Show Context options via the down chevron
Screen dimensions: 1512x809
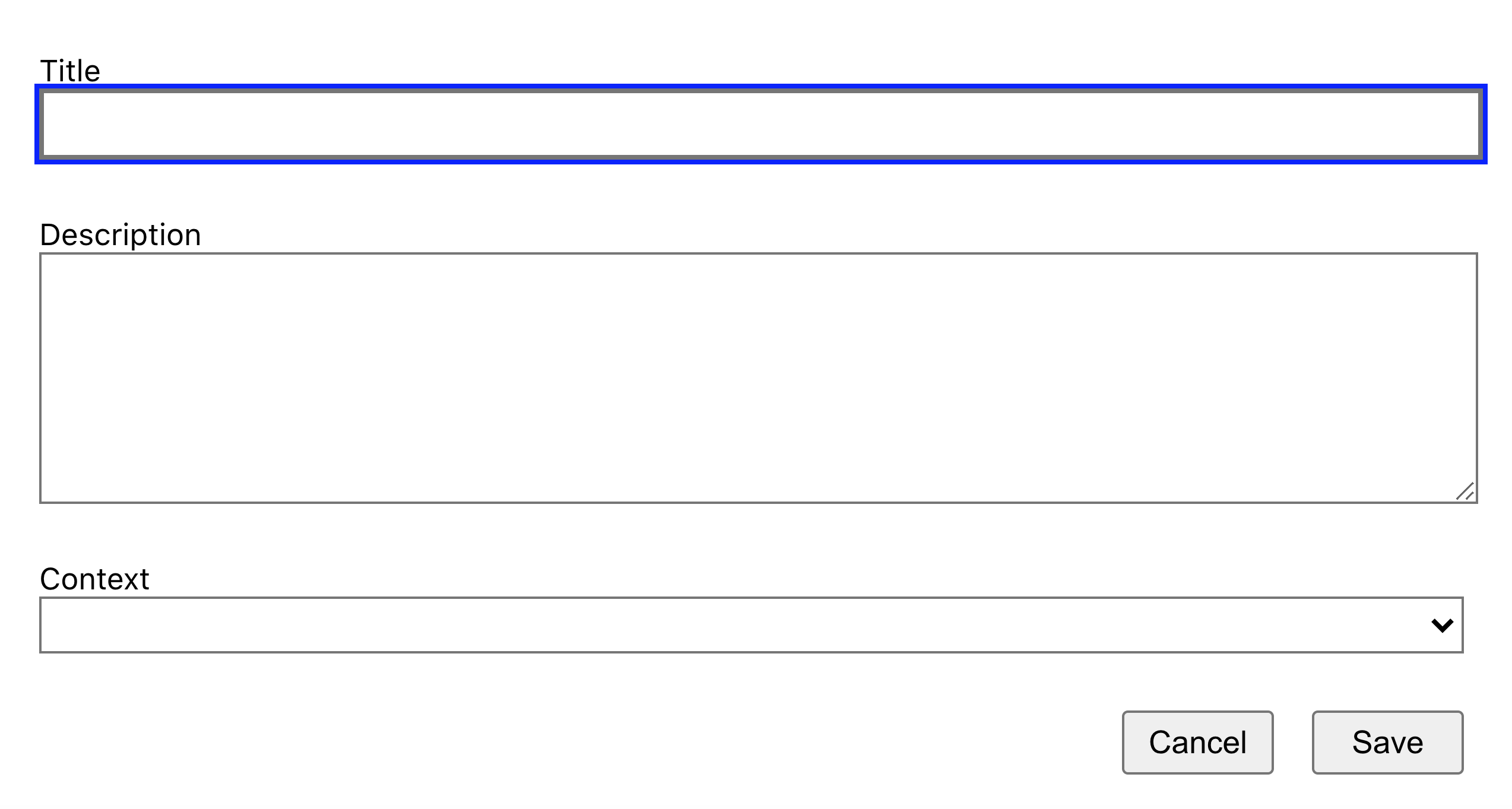pyautogui.click(x=1442, y=625)
